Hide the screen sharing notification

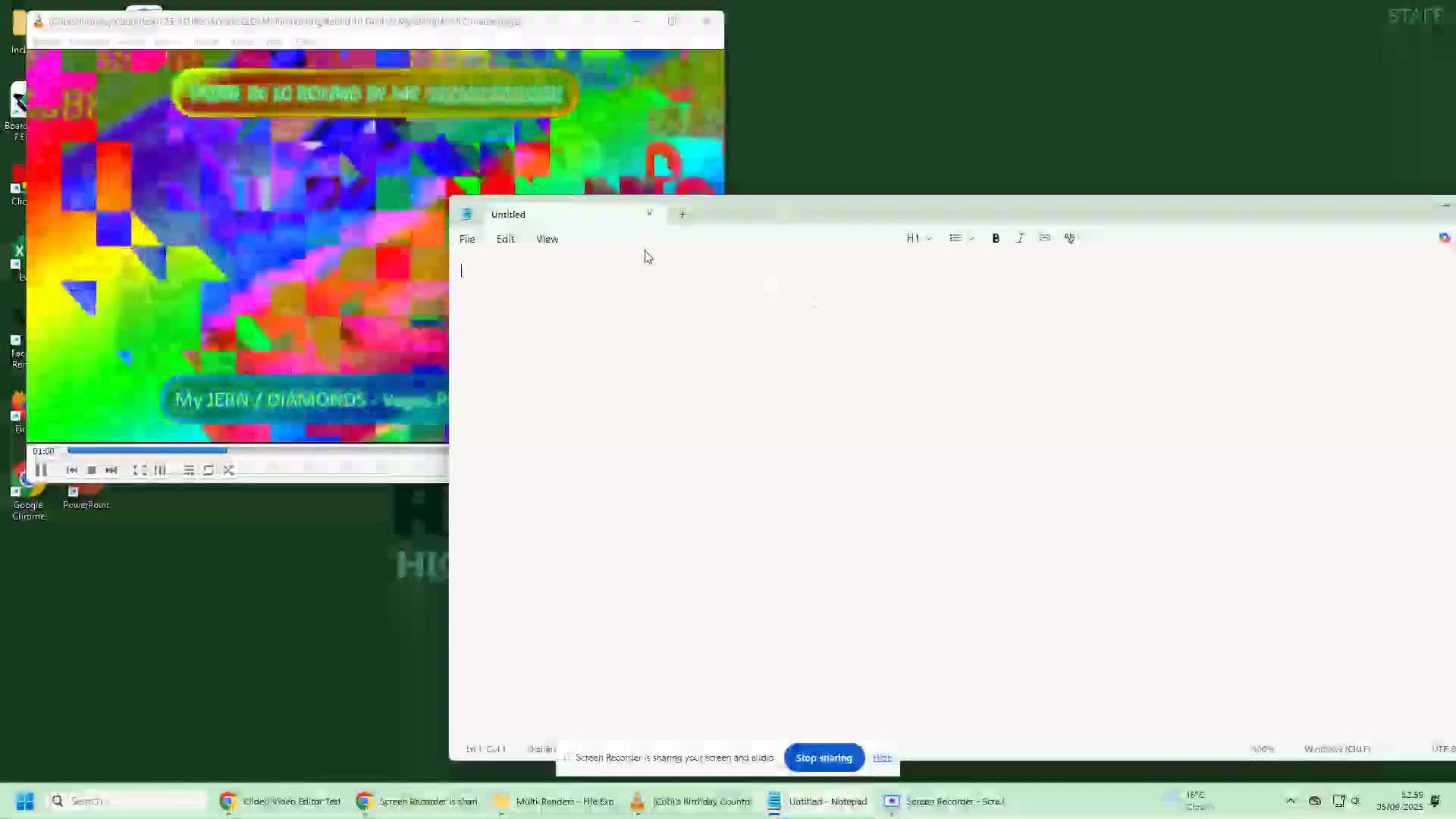coord(882,758)
